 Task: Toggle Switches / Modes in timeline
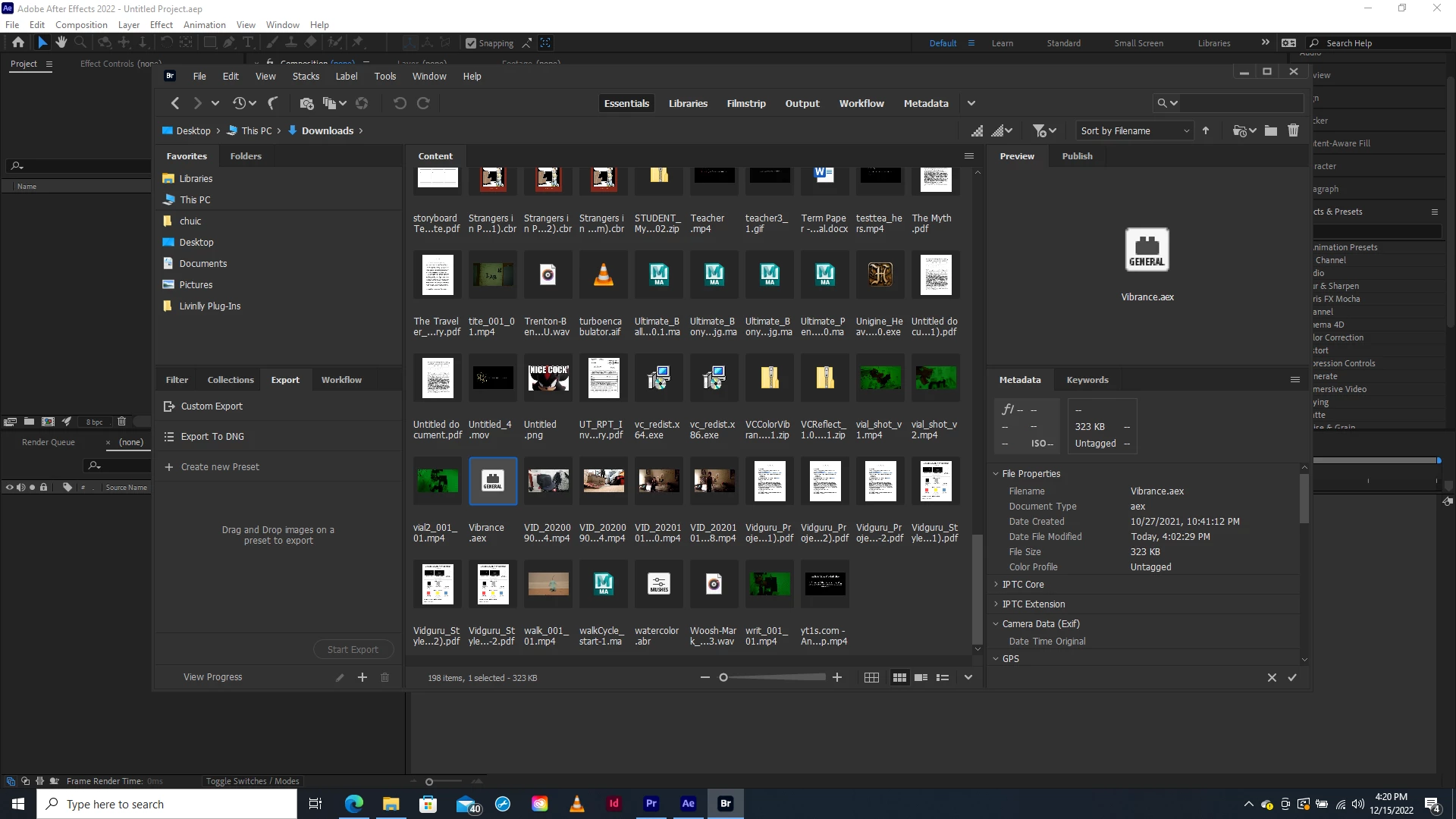[253, 781]
